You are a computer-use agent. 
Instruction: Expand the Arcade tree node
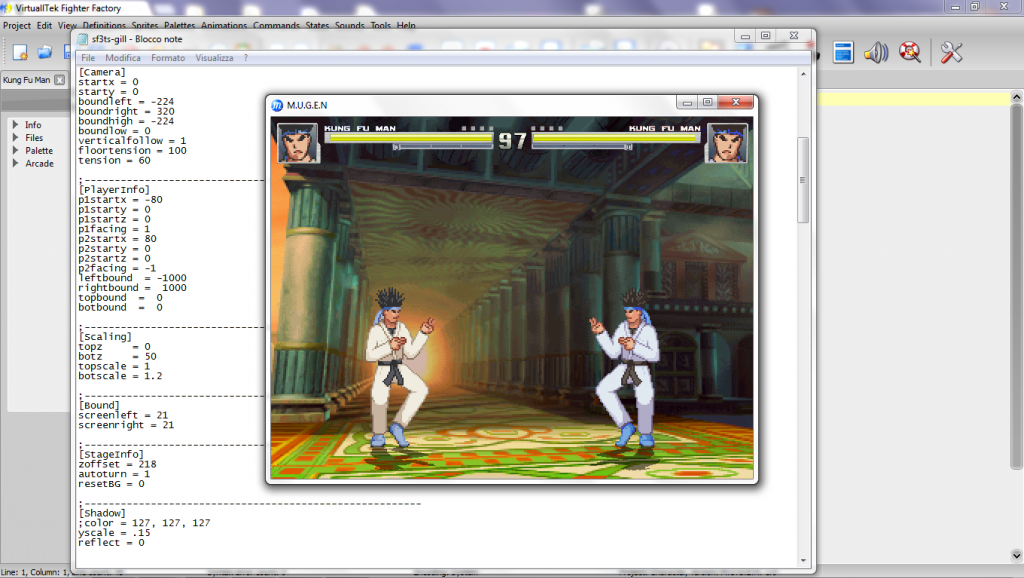pos(16,164)
